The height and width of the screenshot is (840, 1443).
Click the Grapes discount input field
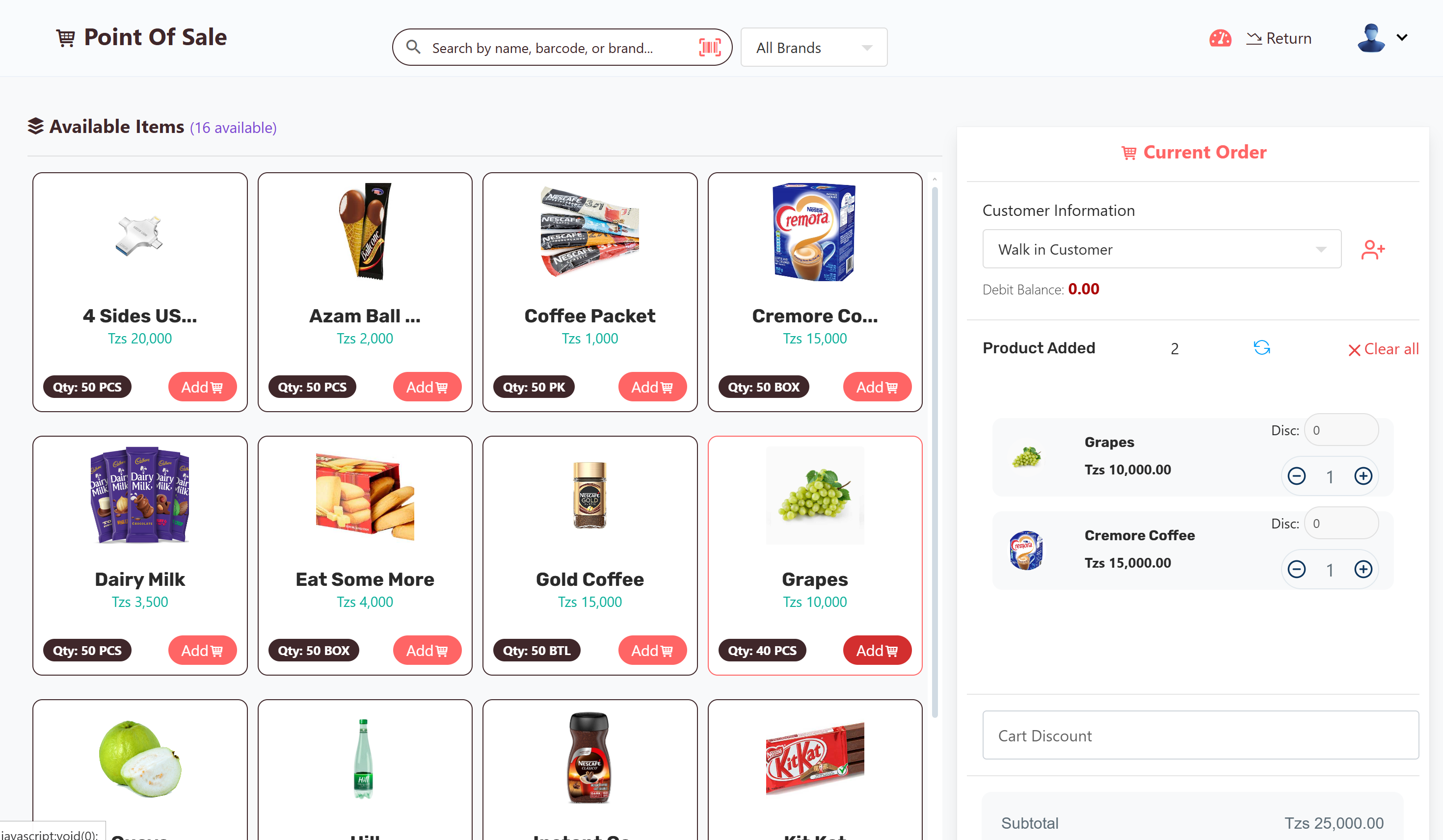click(1341, 430)
